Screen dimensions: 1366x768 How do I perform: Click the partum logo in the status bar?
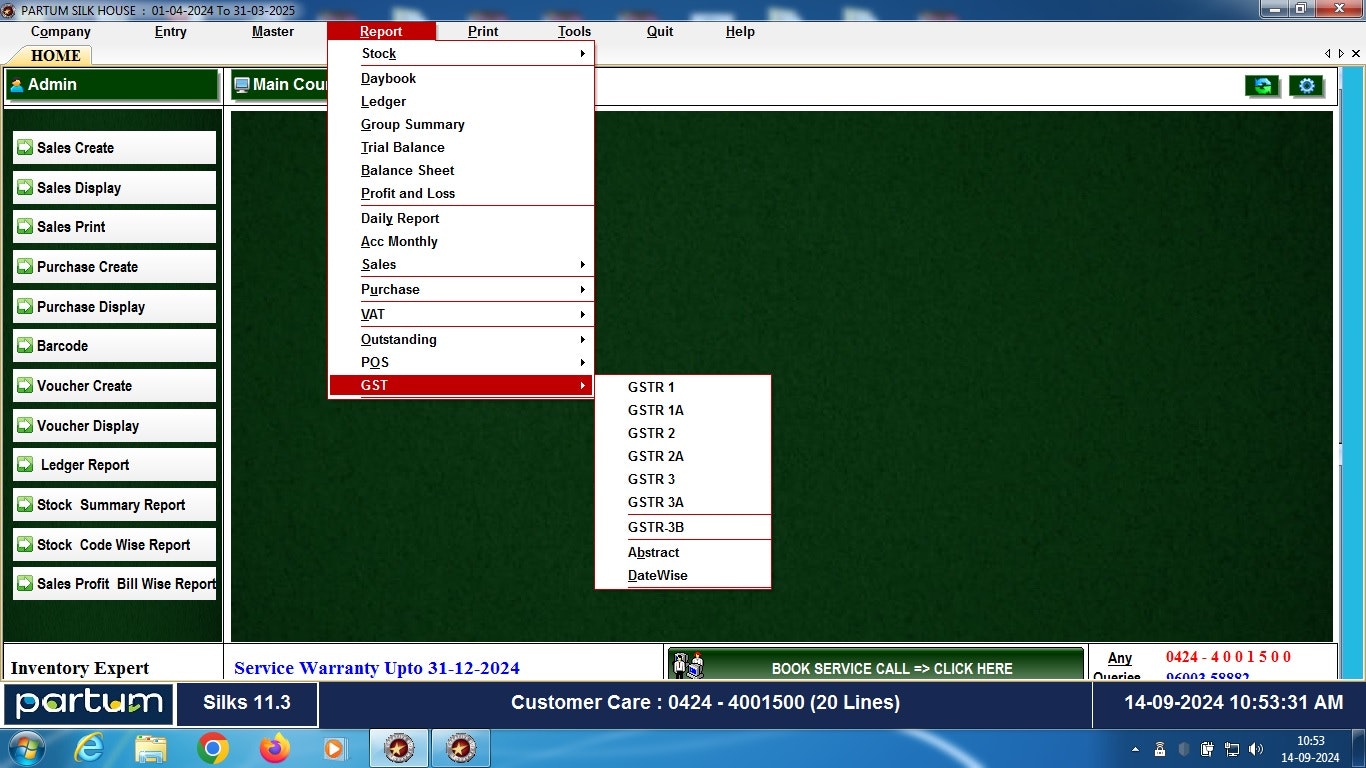(x=88, y=702)
